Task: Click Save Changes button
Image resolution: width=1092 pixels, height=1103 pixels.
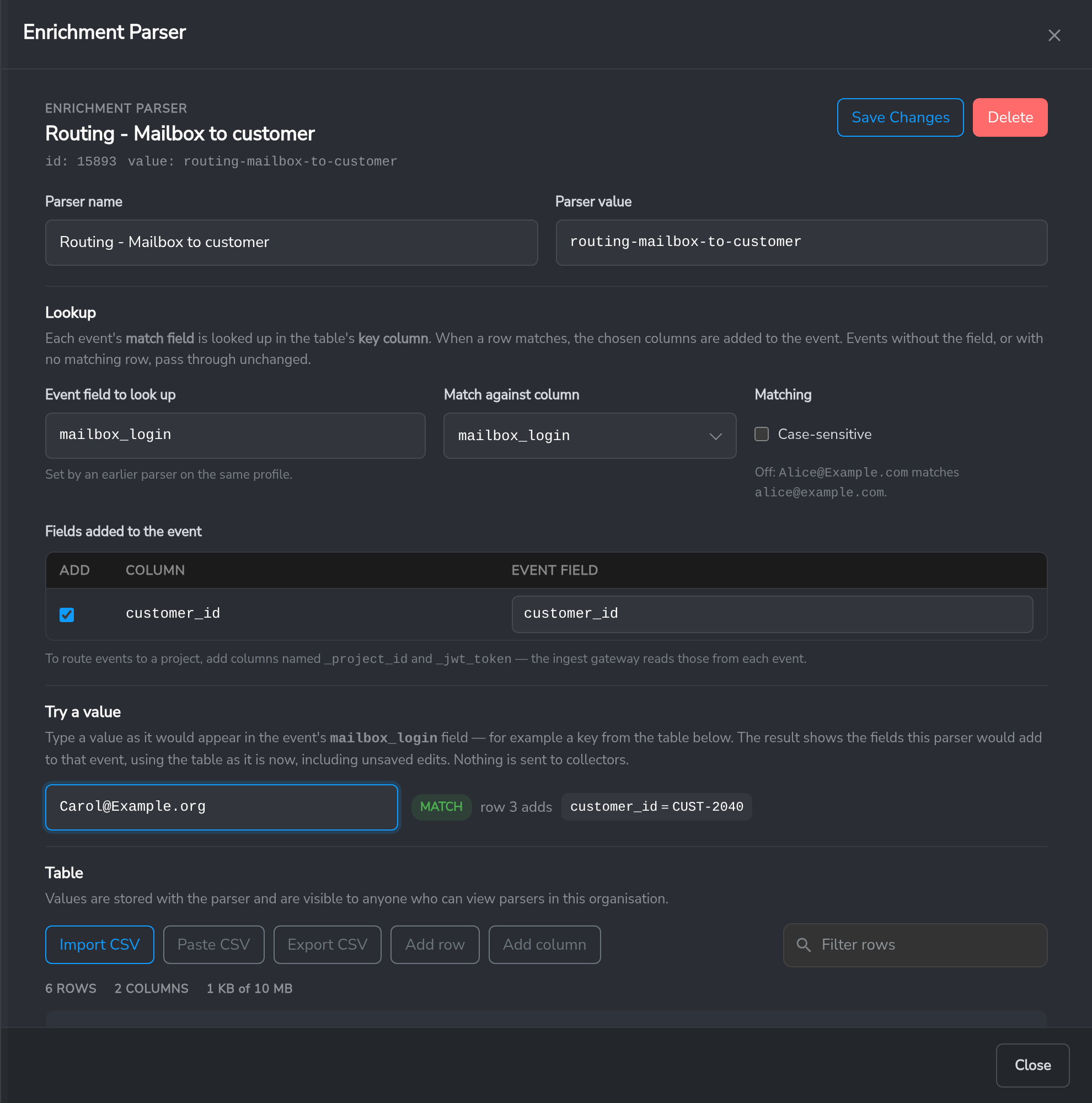Action: pos(900,117)
